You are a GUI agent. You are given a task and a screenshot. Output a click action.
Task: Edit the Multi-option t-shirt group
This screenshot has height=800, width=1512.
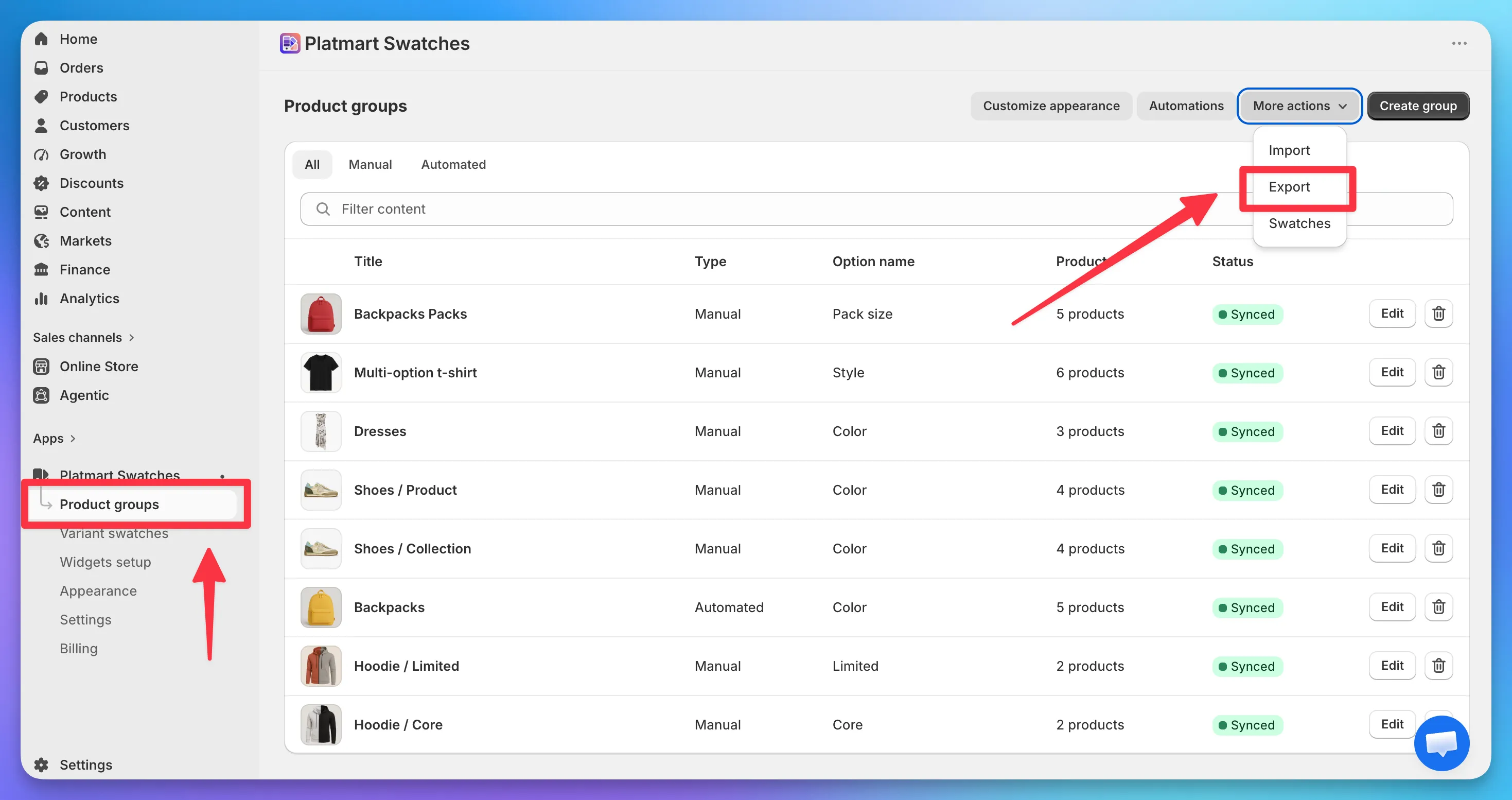tap(1392, 372)
